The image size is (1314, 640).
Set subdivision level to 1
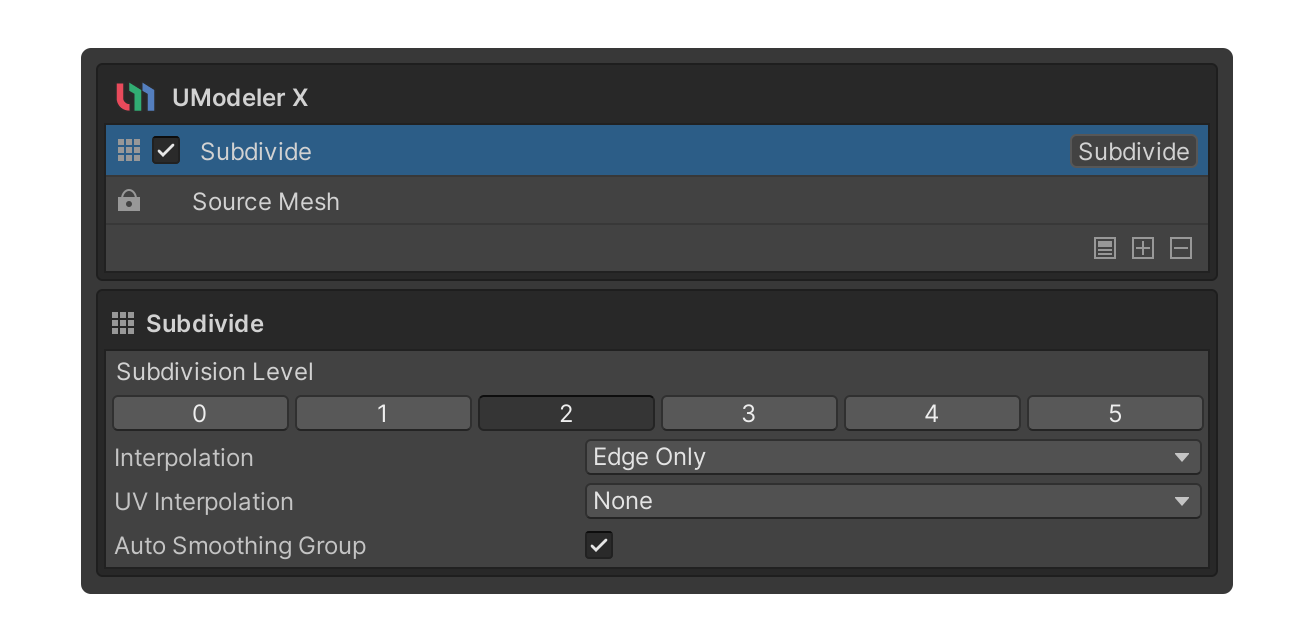pos(383,414)
